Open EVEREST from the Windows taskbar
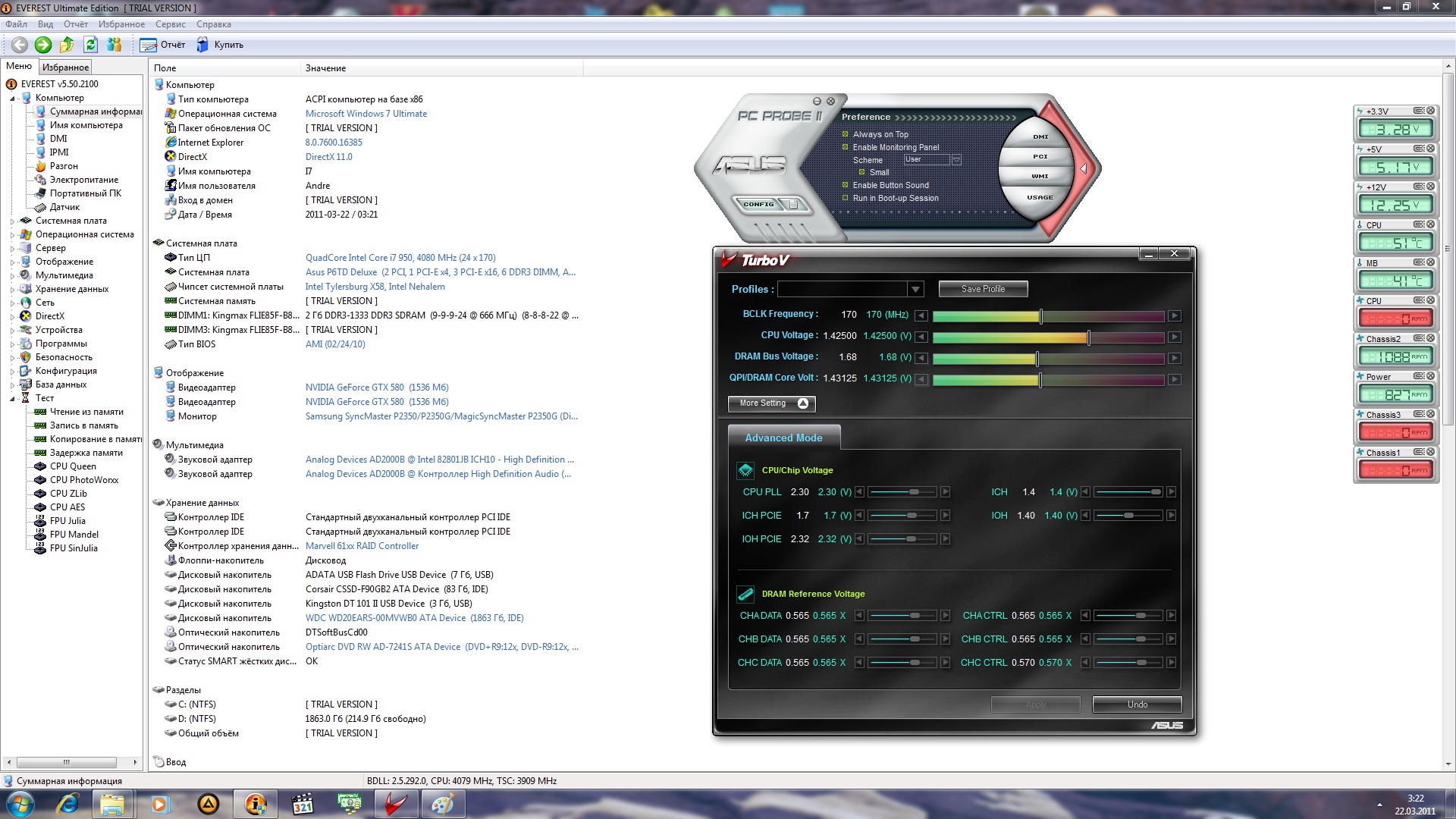Viewport: 1456px width, 819px height. coord(256,804)
